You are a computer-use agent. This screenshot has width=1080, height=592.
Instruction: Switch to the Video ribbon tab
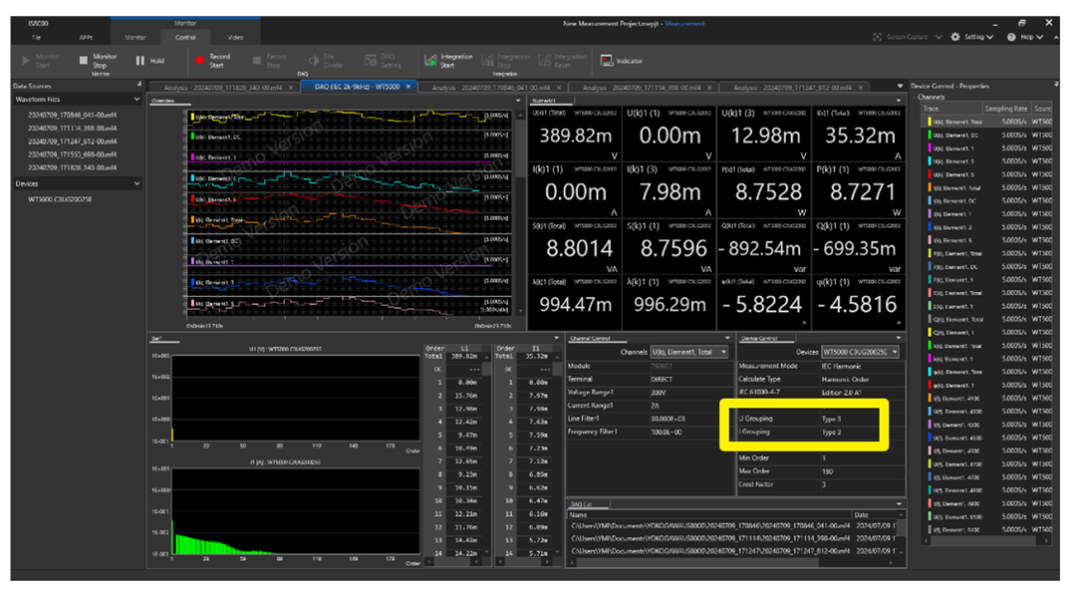(235, 37)
